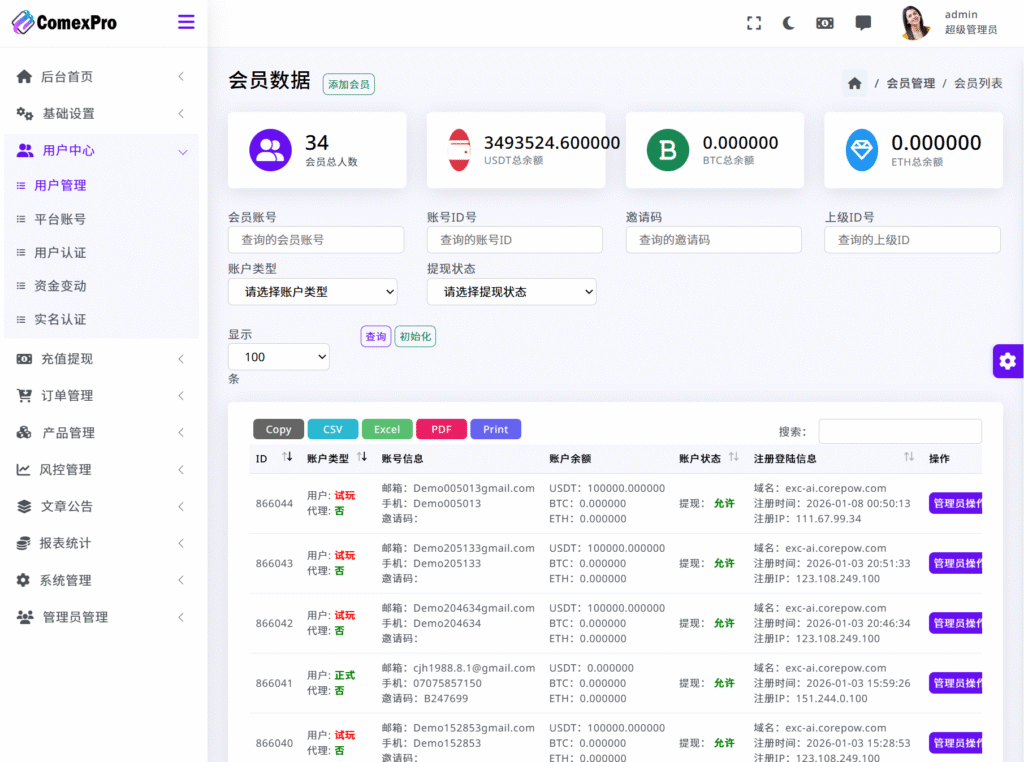
Task: Sort table by ID column arrows
Action: click(287, 457)
